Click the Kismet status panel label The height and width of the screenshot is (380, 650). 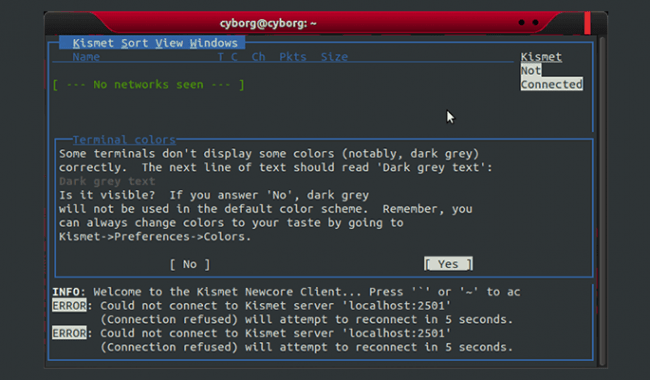[541, 57]
